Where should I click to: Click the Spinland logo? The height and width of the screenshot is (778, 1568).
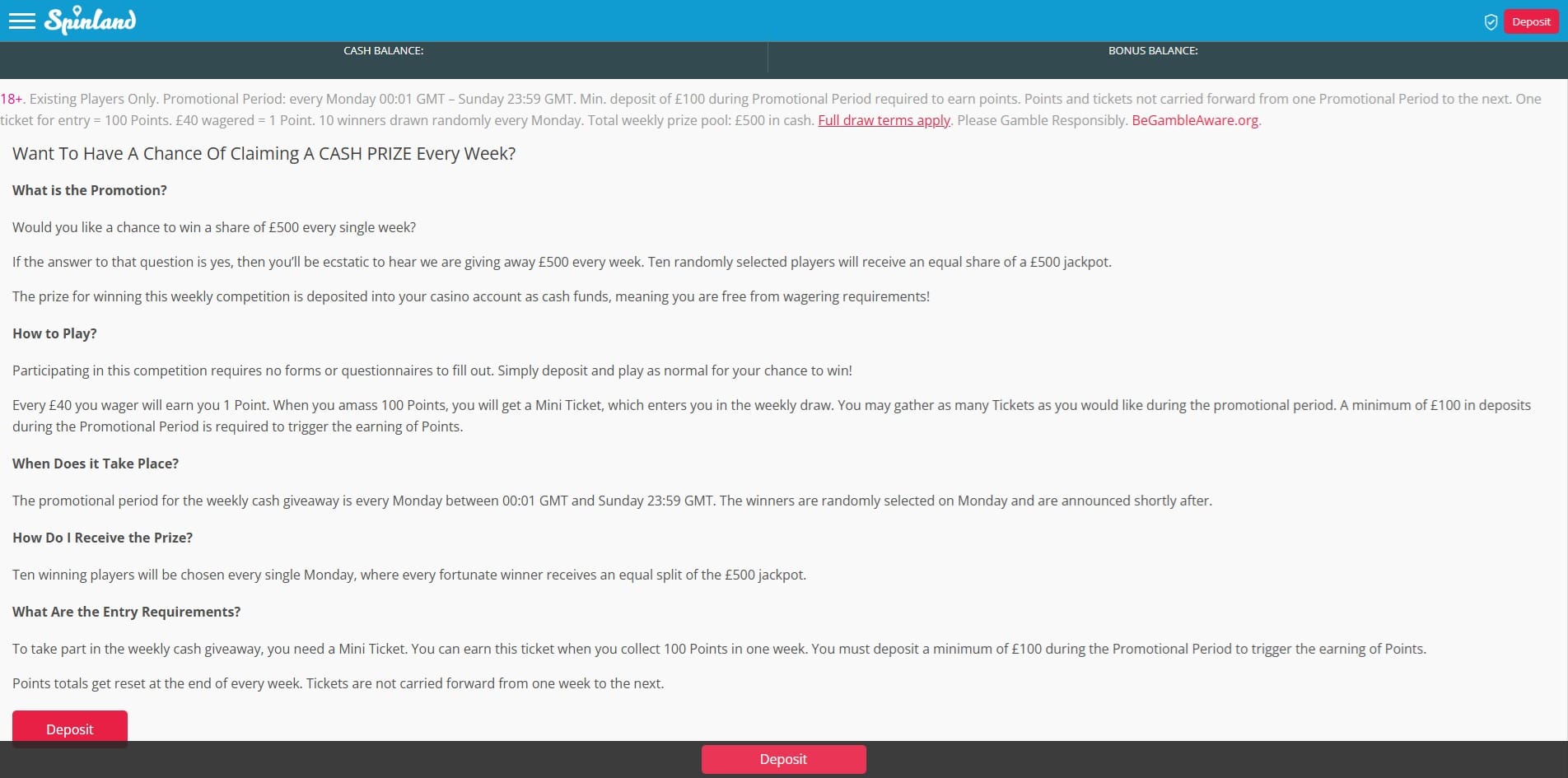91,21
